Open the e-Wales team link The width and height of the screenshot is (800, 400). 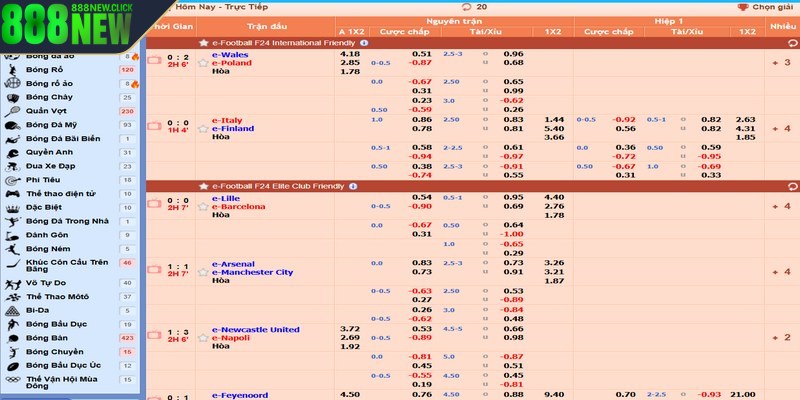click(x=230, y=55)
